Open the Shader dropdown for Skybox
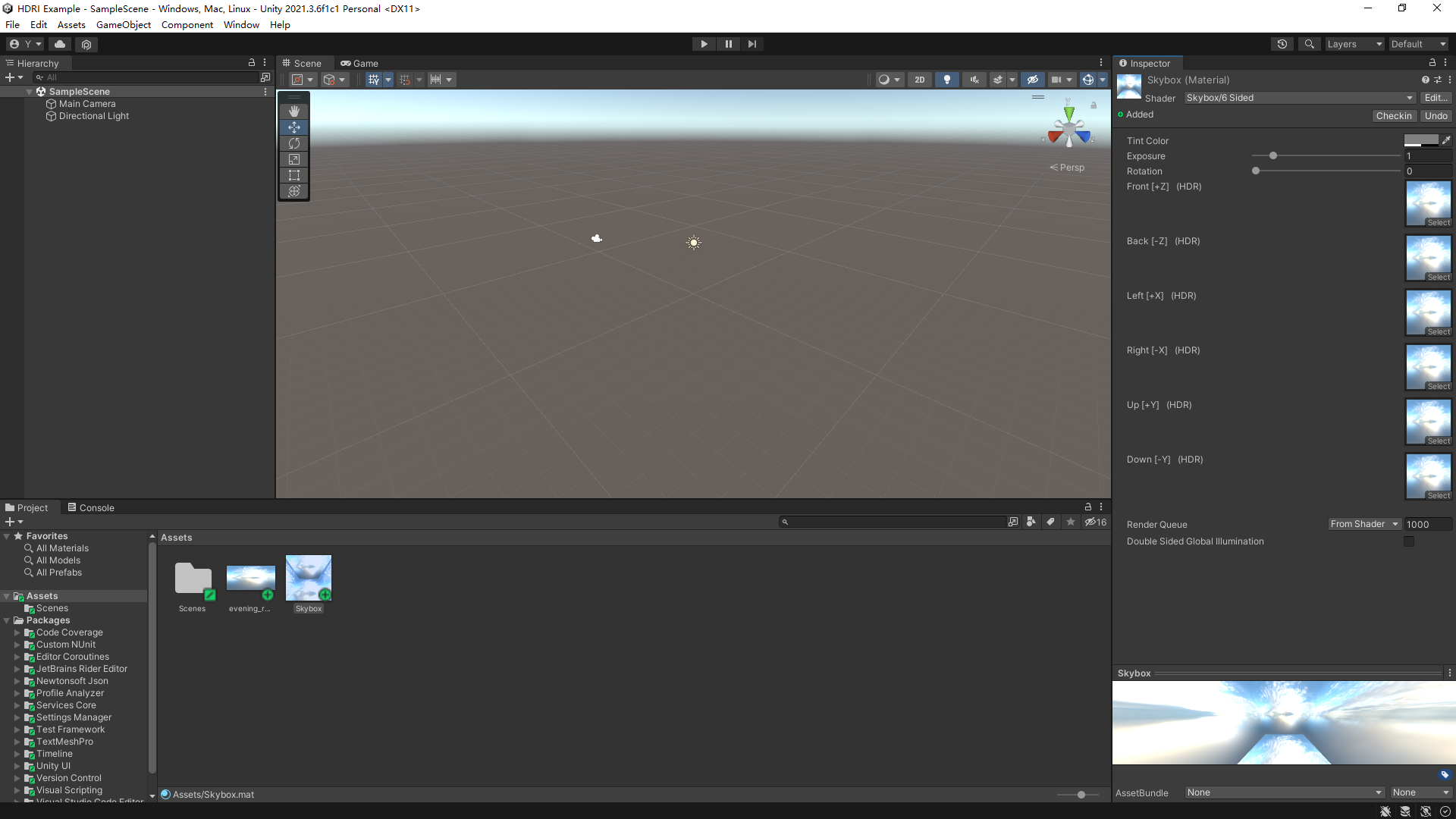Image resolution: width=1456 pixels, height=819 pixels. click(1298, 97)
